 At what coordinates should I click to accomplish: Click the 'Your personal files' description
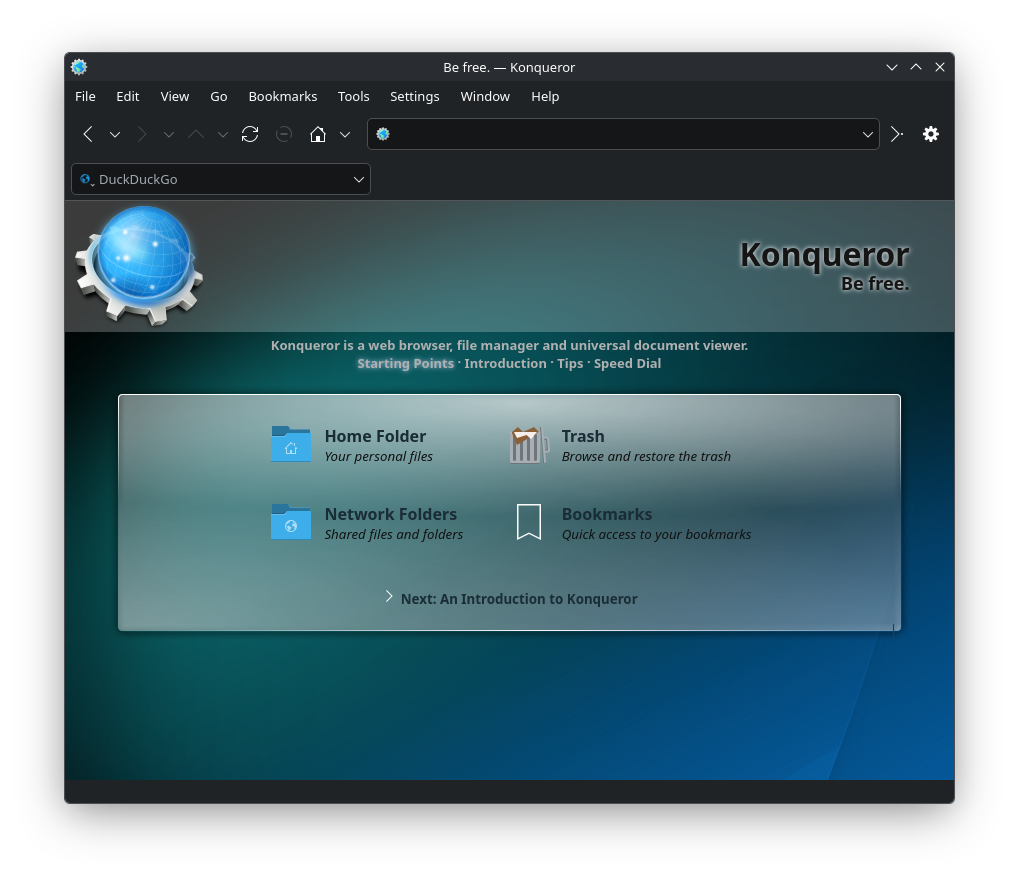378,456
